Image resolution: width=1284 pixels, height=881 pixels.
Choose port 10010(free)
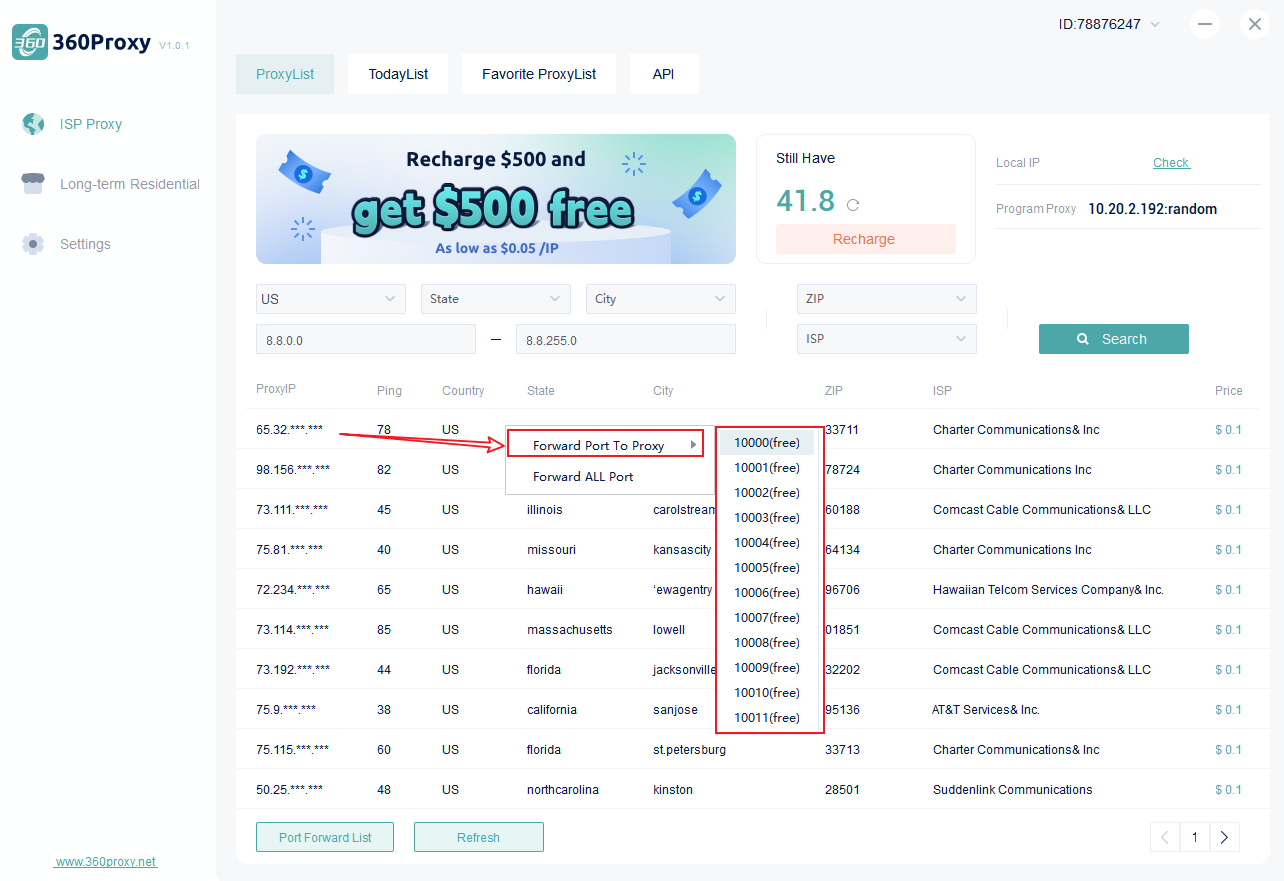click(767, 692)
